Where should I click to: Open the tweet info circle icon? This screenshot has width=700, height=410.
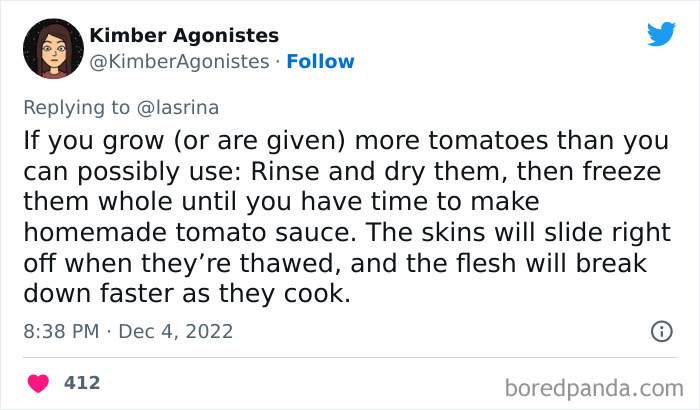coord(660,330)
